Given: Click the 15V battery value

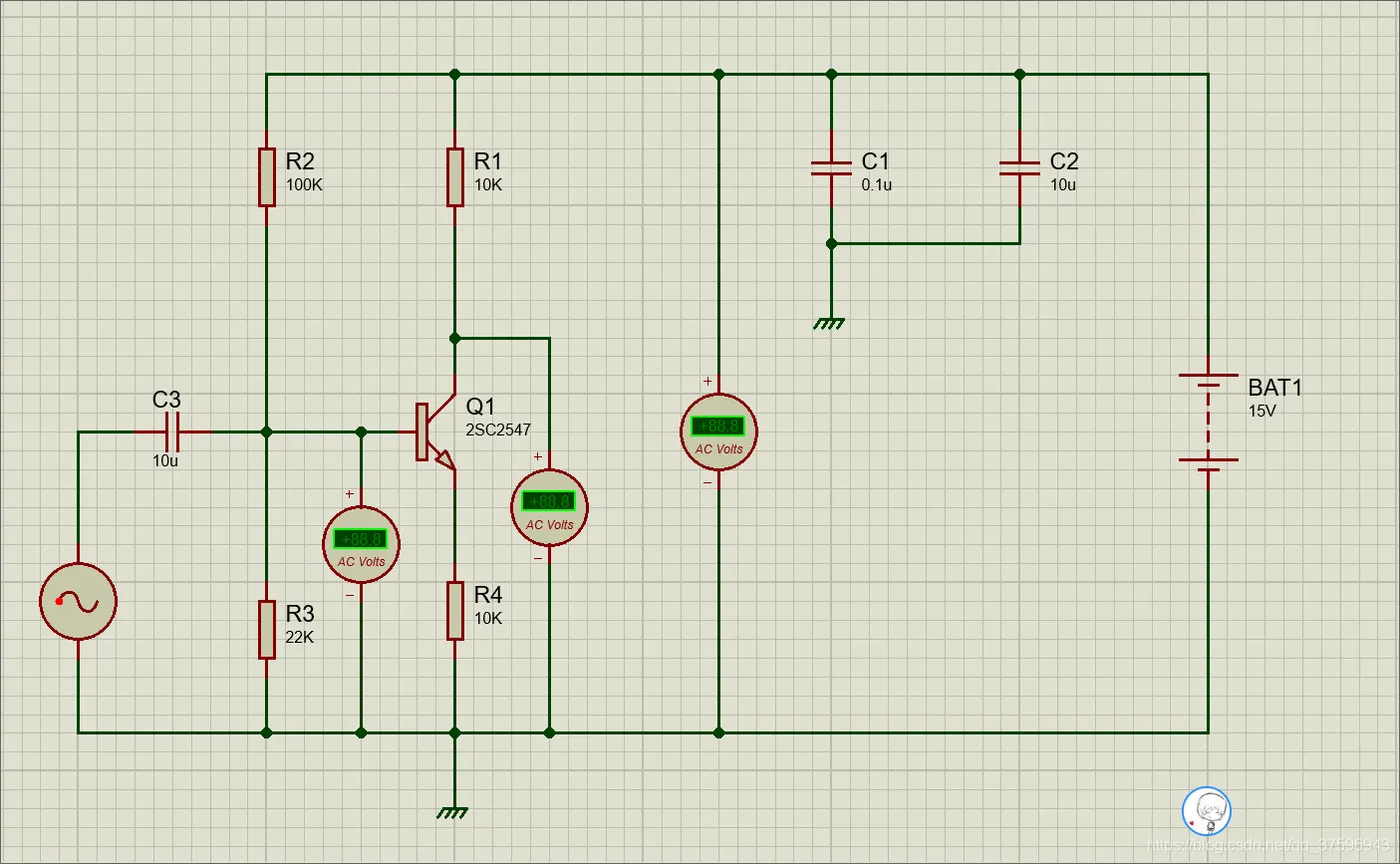Looking at the screenshot, I should click(1262, 411).
